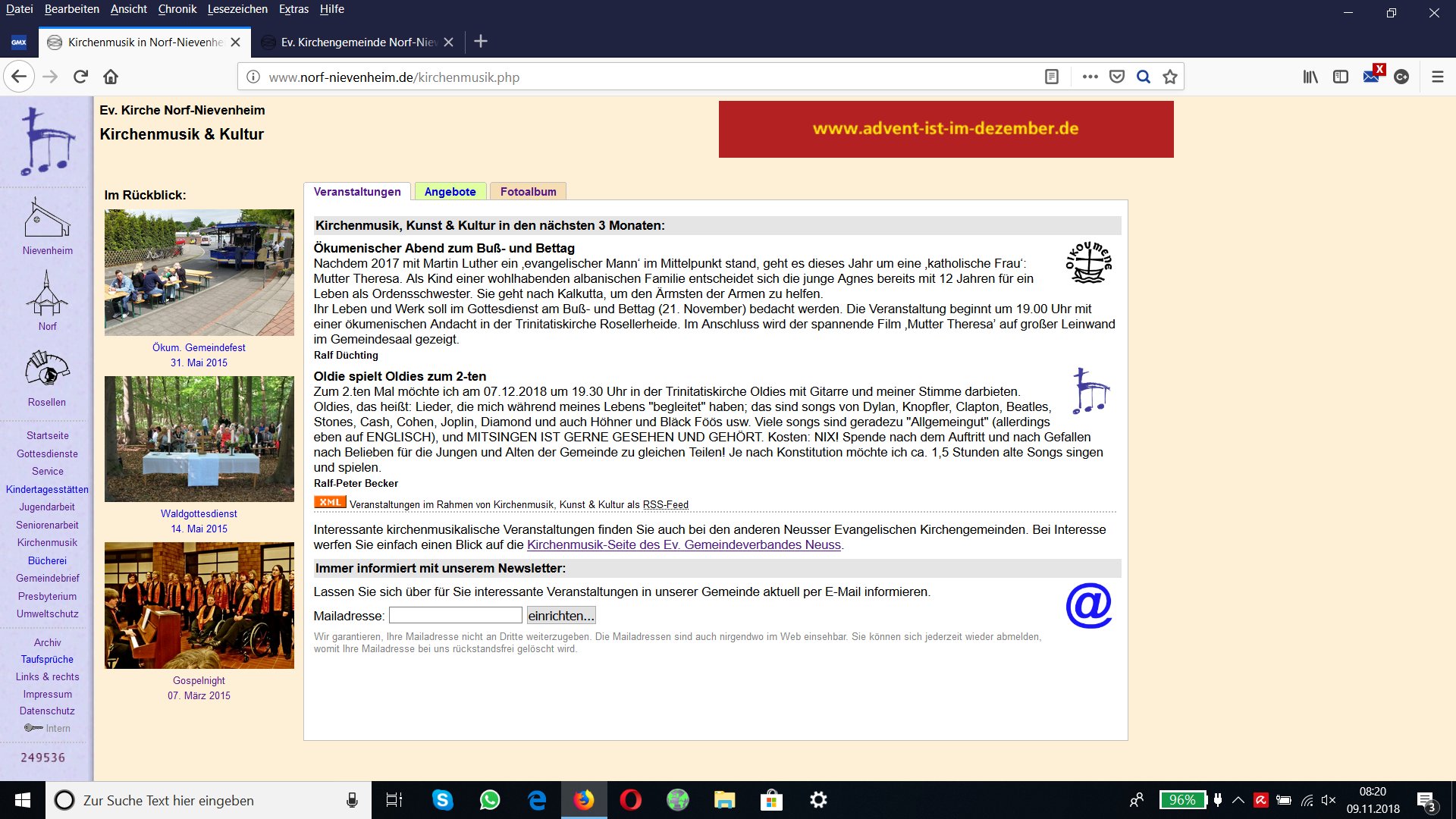Toggle reader view in address bar
Screen dimensions: 1456x819
point(1051,77)
